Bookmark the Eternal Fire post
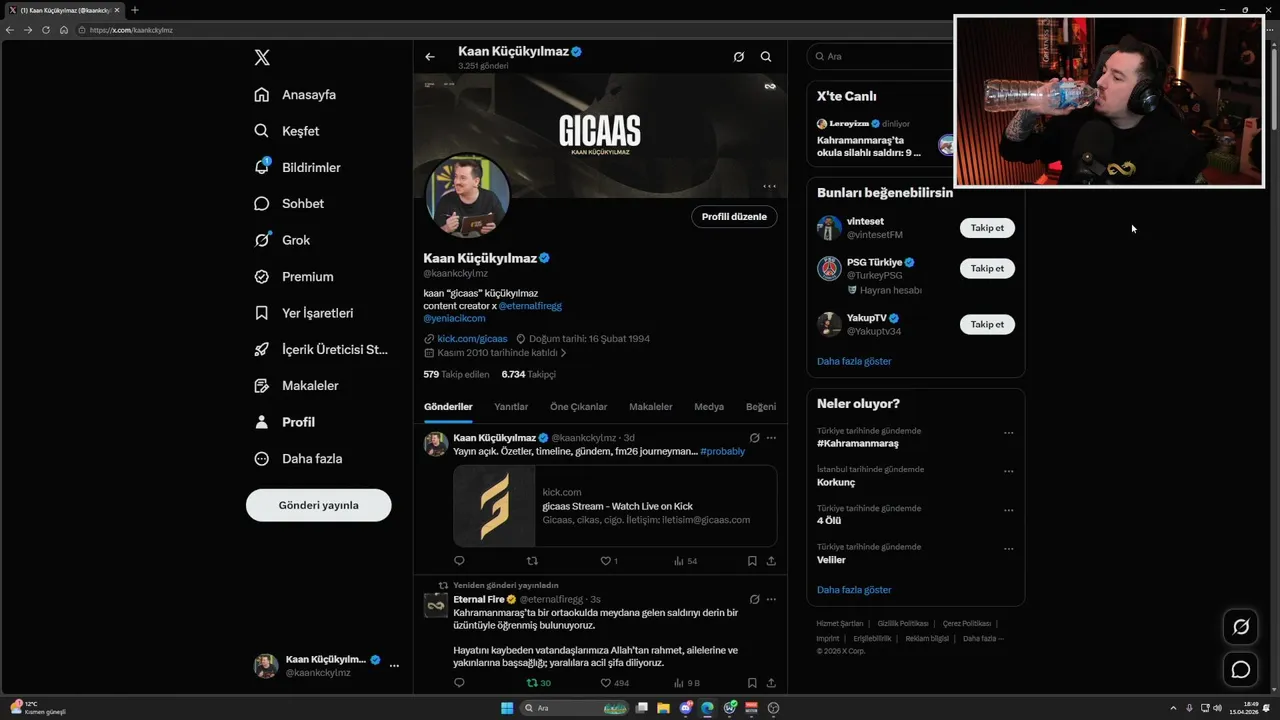This screenshot has height=720, width=1280. (752, 683)
